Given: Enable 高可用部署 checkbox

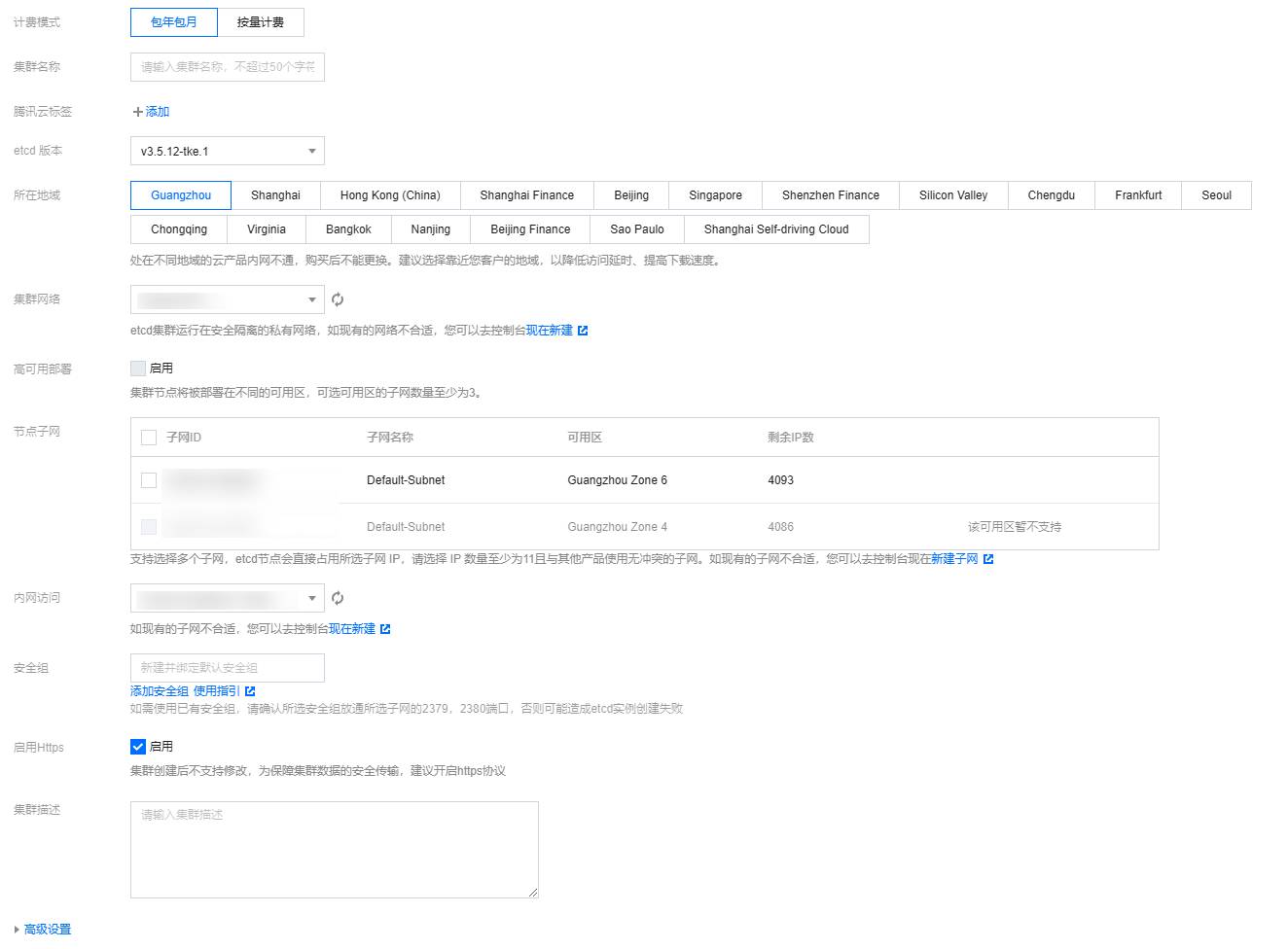Looking at the screenshot, I should pos(138,369).
